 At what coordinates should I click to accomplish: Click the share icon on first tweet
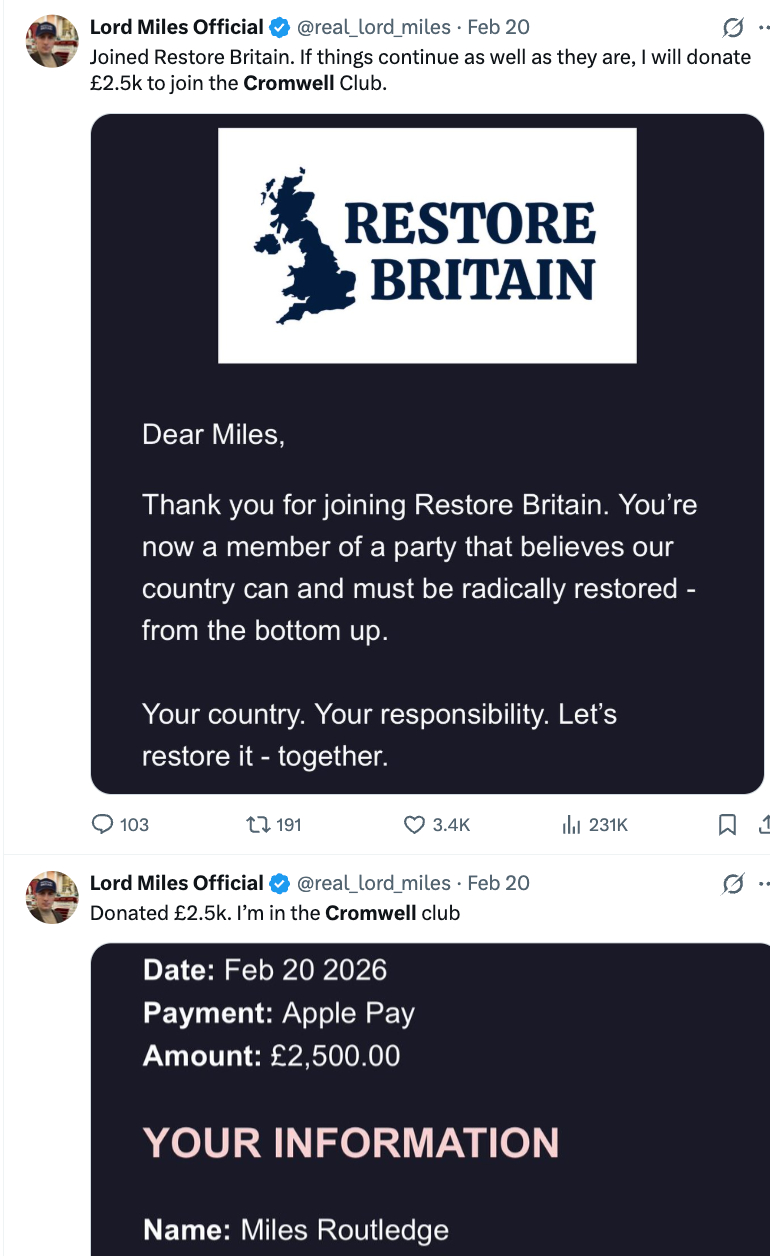click(764, 824)
